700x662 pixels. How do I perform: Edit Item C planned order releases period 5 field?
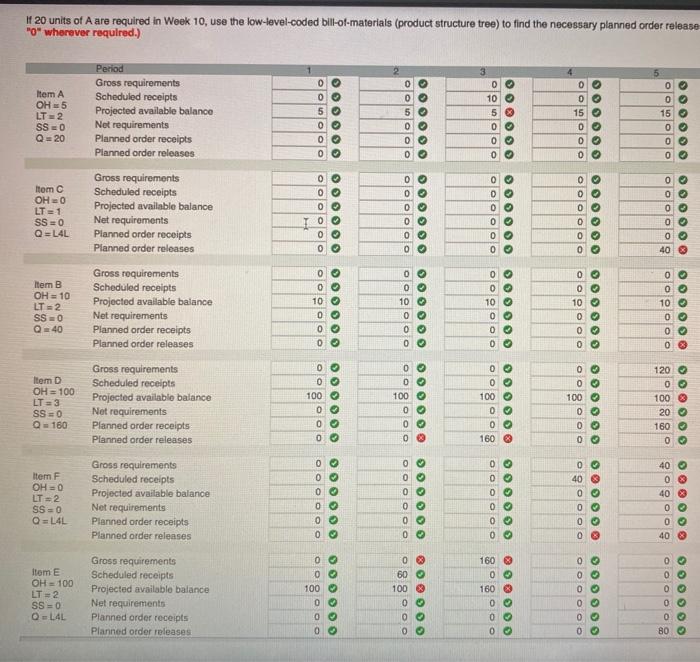pyautogui.click(x=646, y=250)
